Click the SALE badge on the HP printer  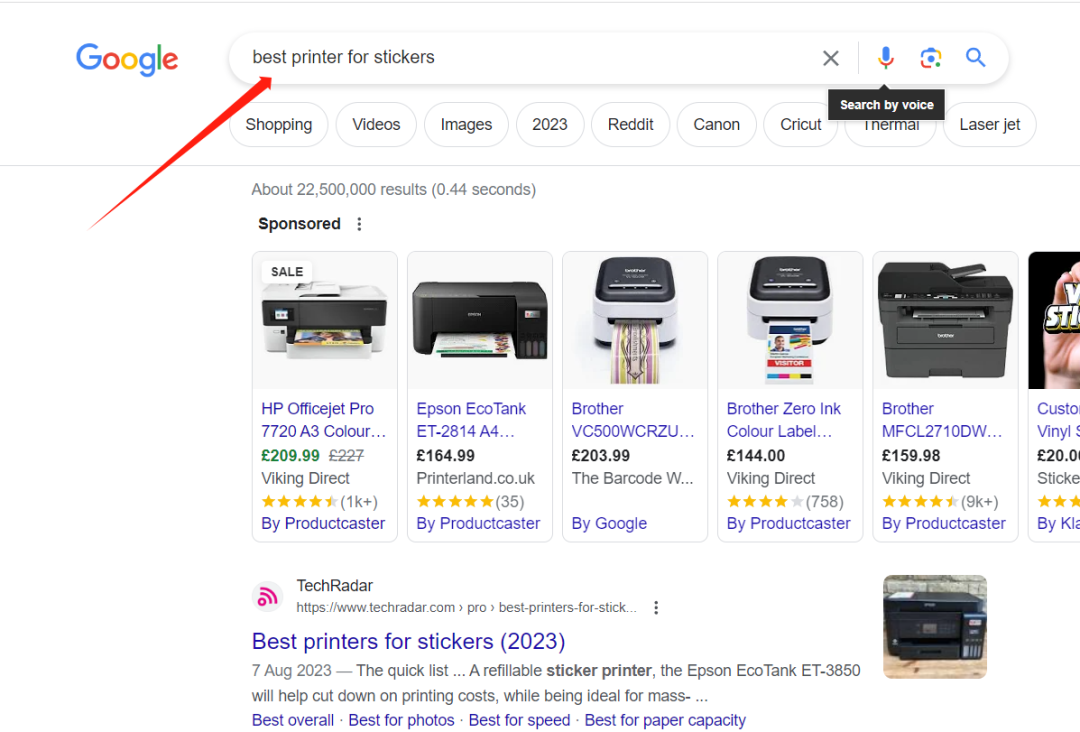pyautogui.click(x=287, y=272)
